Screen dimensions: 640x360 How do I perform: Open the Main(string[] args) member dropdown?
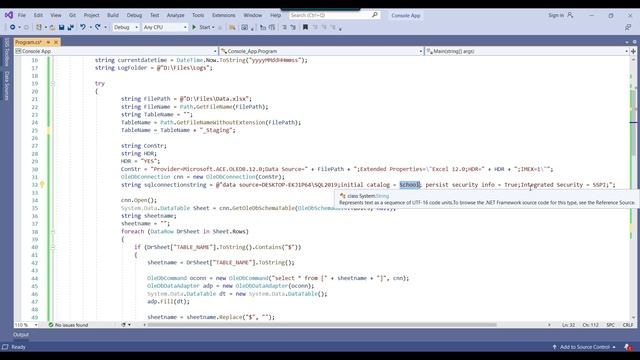(527, 51)
